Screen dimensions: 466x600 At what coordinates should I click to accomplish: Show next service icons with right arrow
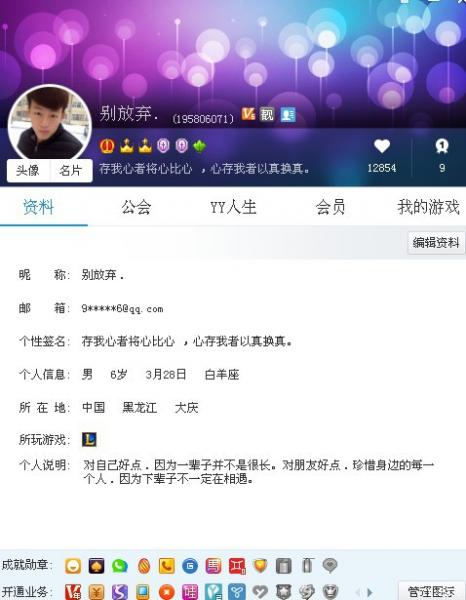point(369,592)
